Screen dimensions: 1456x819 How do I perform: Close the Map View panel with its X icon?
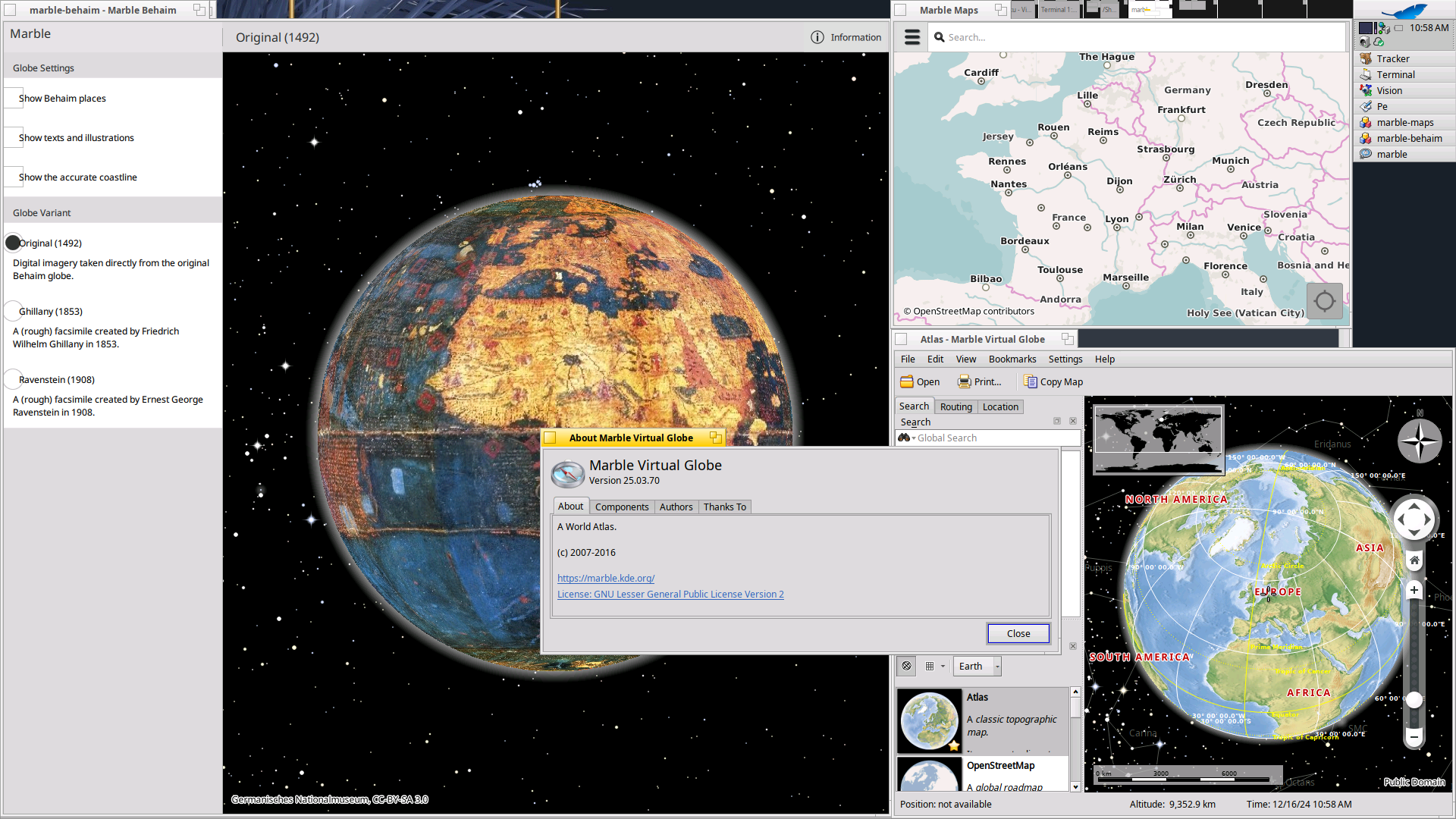(1073, 646)
